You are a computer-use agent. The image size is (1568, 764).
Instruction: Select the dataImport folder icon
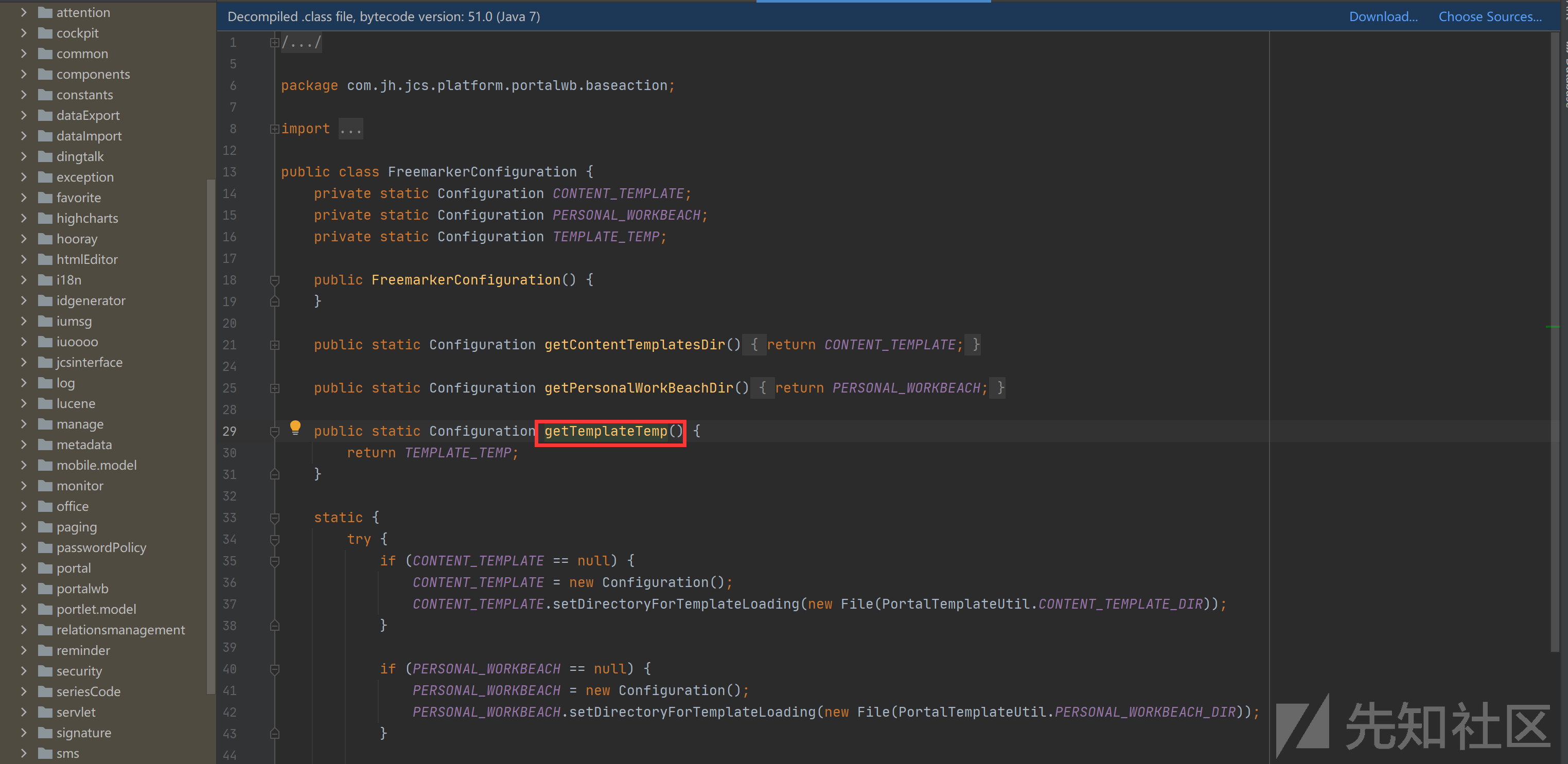point(45,136)
